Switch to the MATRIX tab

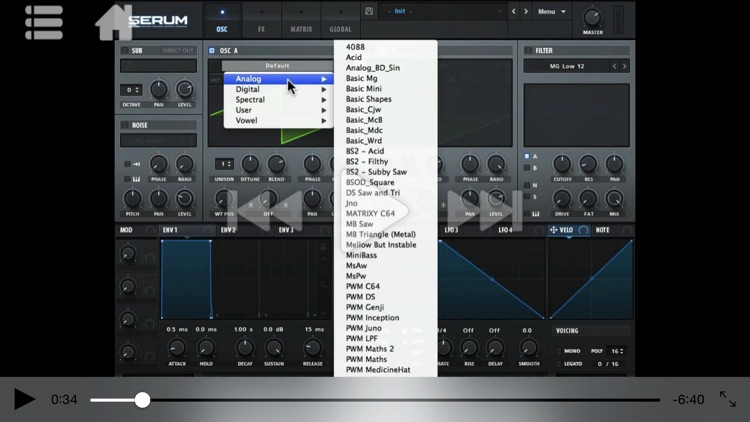coord(301,20)
